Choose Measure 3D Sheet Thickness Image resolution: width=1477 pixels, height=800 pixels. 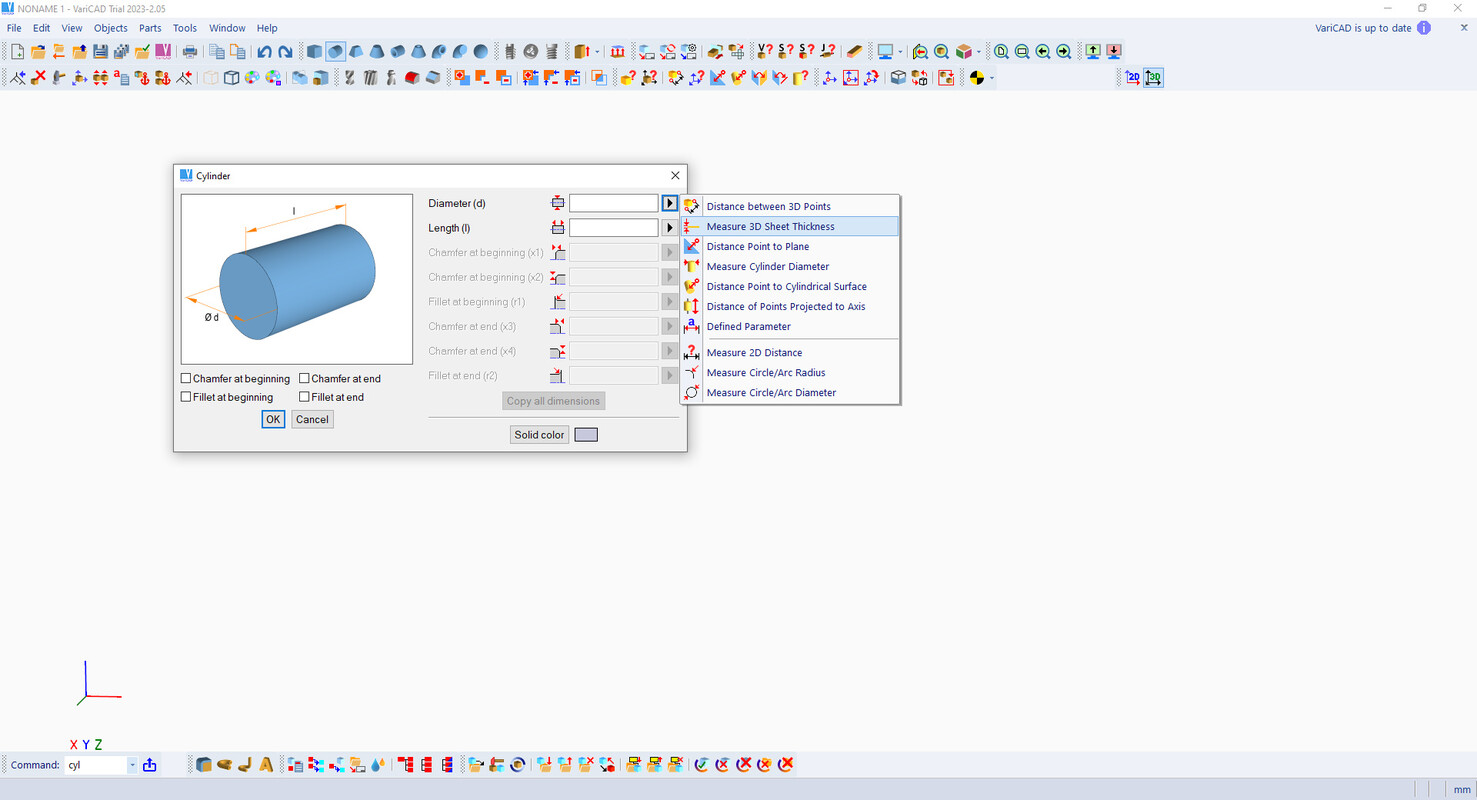790,226
